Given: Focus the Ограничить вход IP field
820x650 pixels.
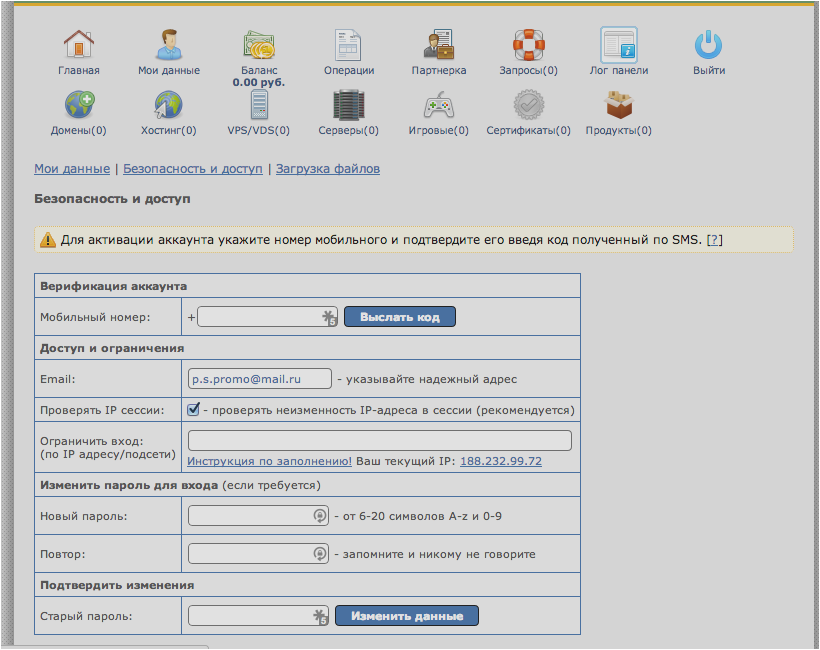Looking at the screenshot, I should 380,440.
